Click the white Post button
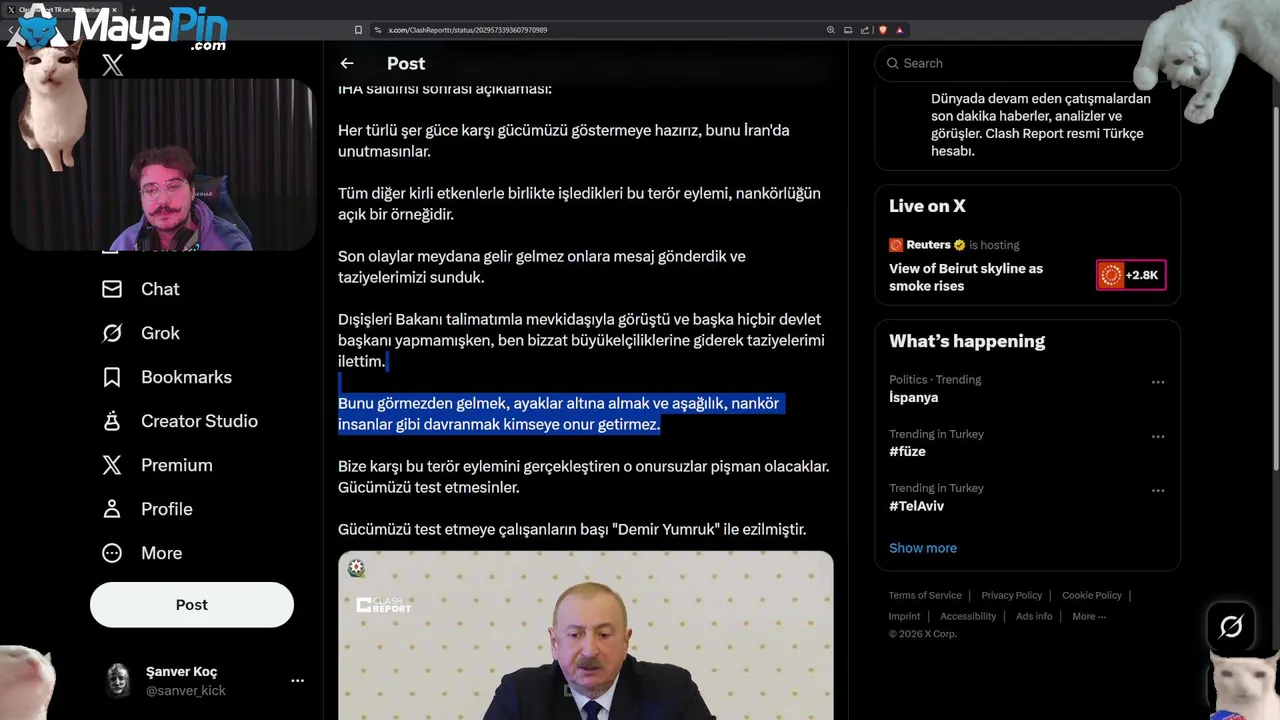The image size is (1280, 720). tap(192, 605)
